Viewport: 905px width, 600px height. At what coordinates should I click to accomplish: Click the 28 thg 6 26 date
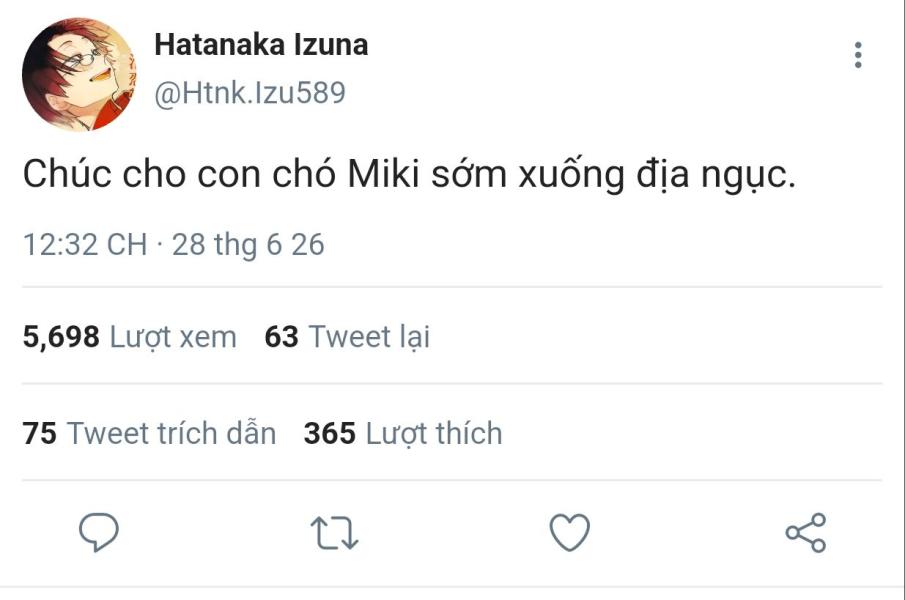pyautogui.click(x=248, y=245)
